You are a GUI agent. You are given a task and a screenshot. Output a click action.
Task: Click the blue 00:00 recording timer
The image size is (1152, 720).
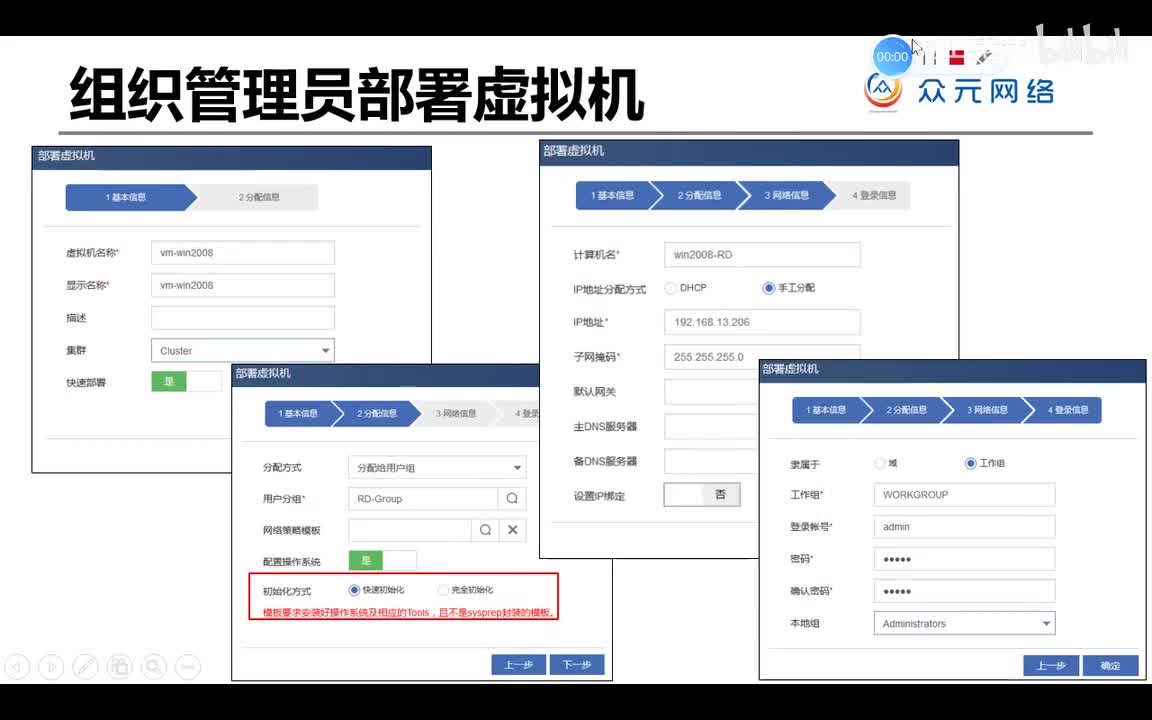coord(892,57)
